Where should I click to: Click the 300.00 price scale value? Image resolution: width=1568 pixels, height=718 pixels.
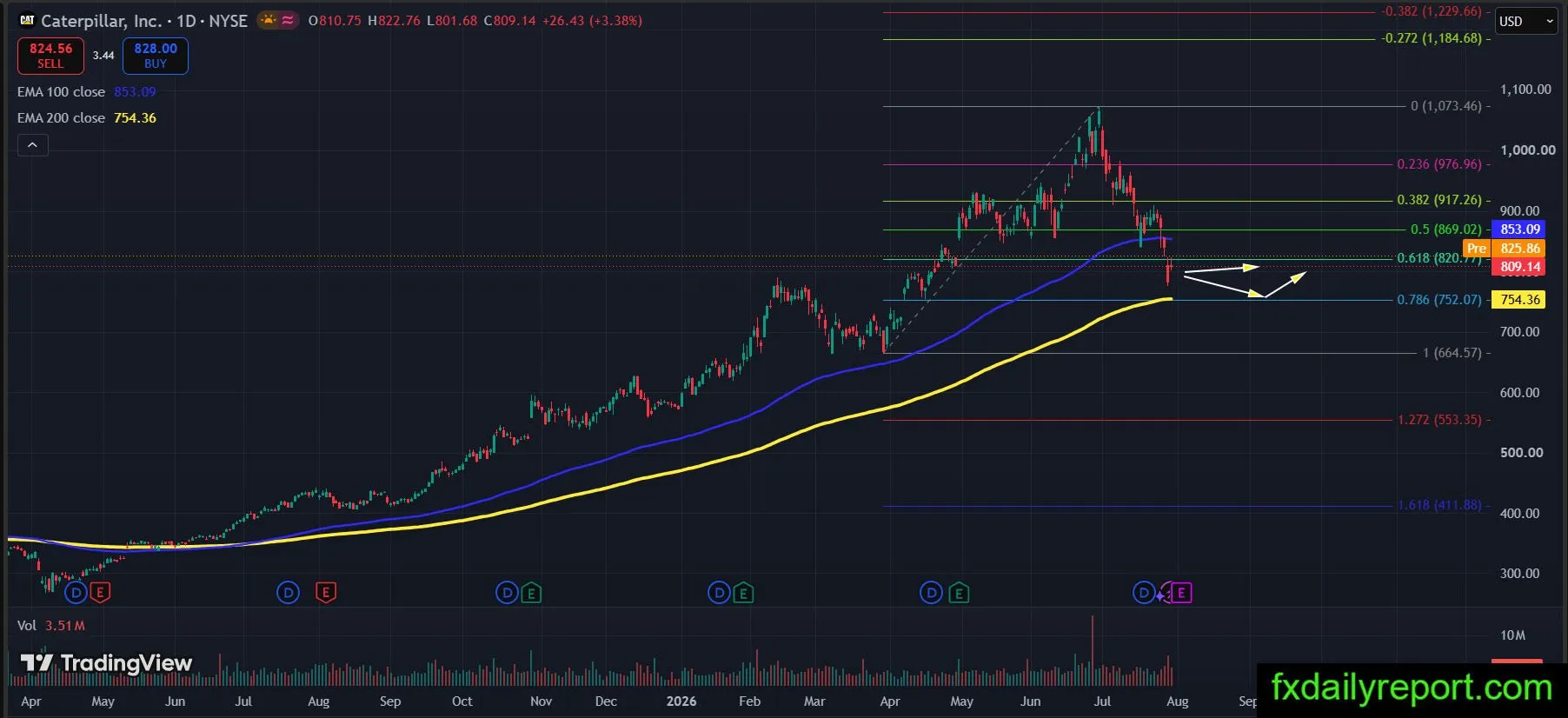point(1519,574)
